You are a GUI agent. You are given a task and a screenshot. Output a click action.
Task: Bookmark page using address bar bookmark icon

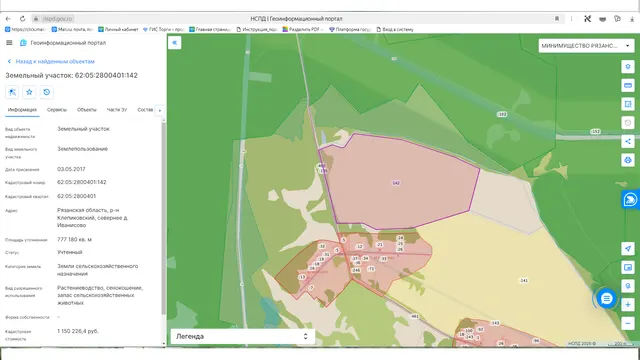(x=557, y=19)
